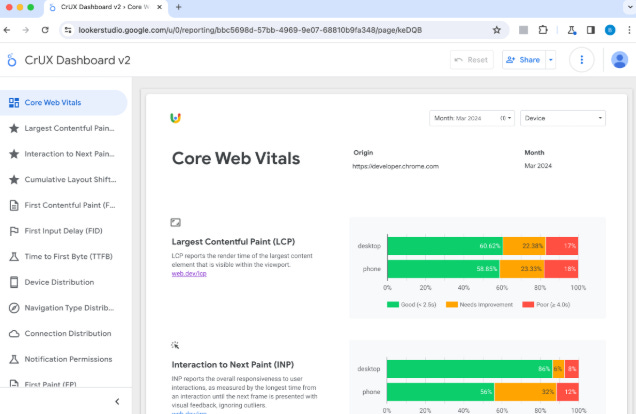Bookmark page with star icon

coord(496,30)
